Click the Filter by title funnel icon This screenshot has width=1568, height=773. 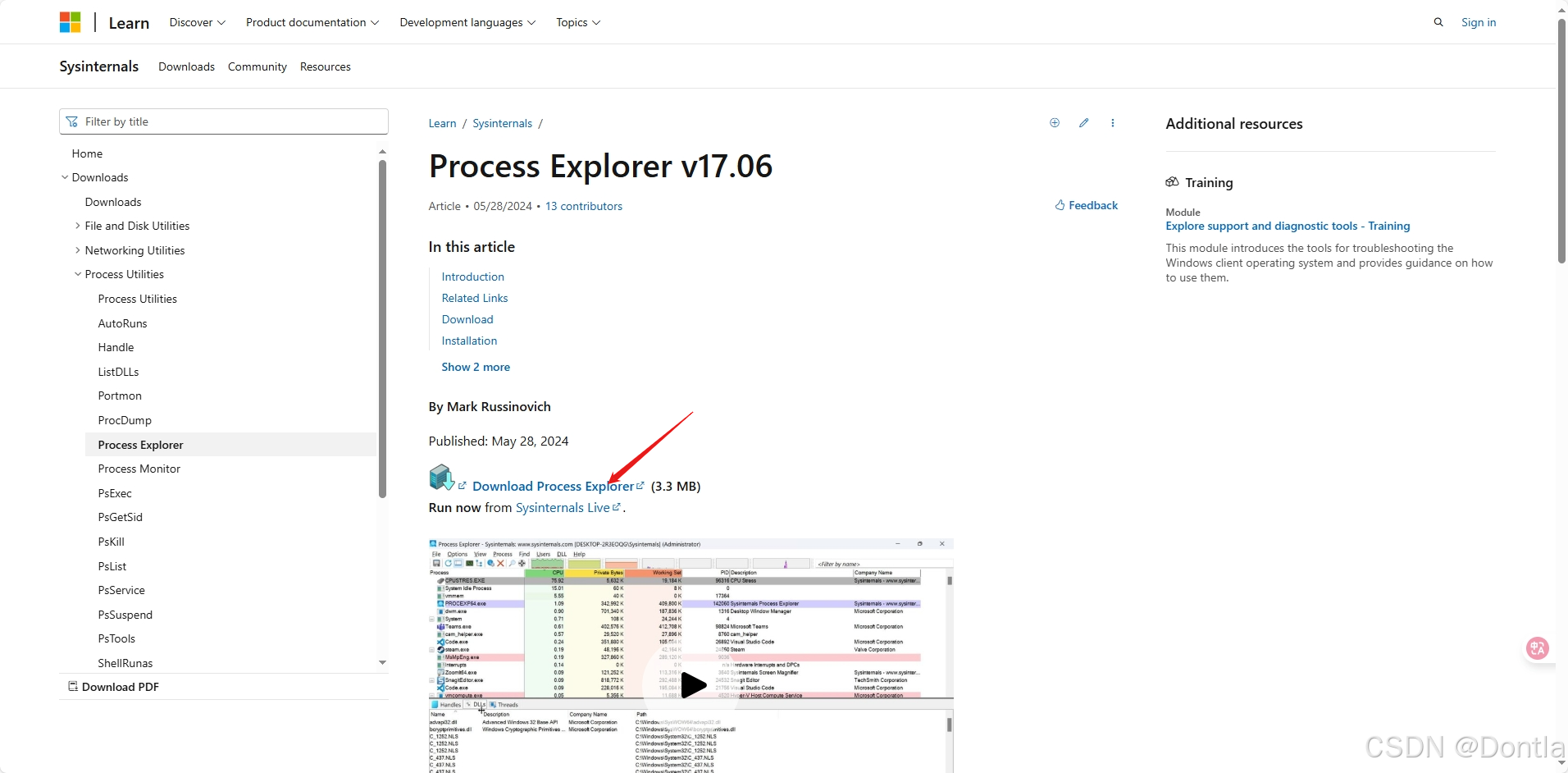pyautogui.click(x=72, y=121)
